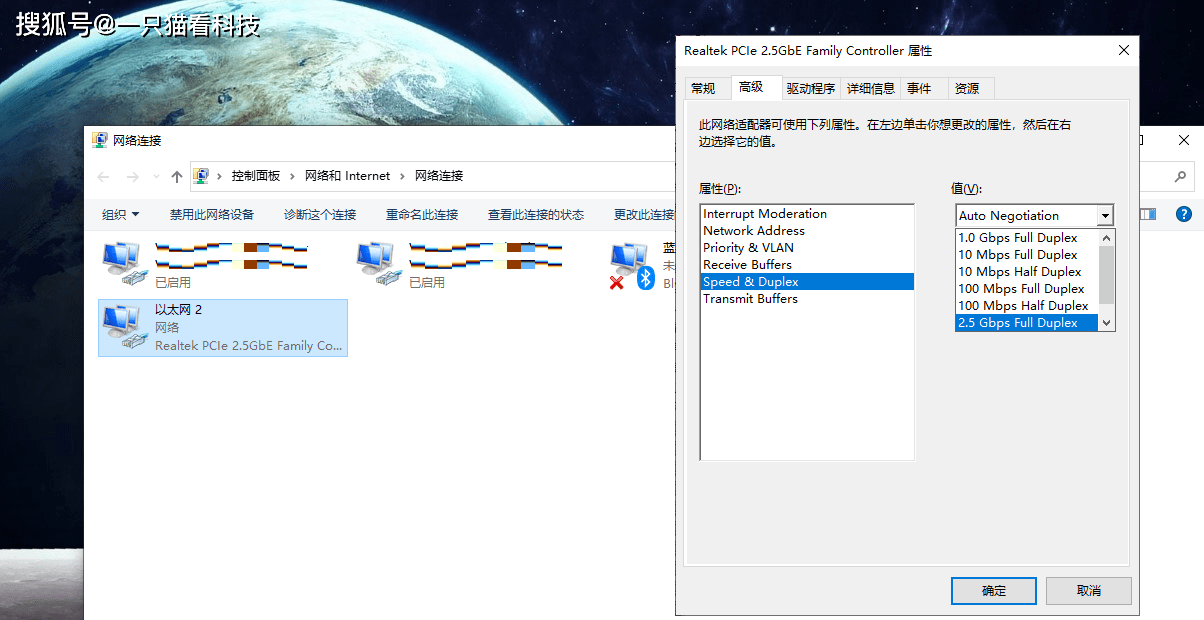
Task: Expand the 组织 menu dropdown
Action: click(x=121, y=214)
